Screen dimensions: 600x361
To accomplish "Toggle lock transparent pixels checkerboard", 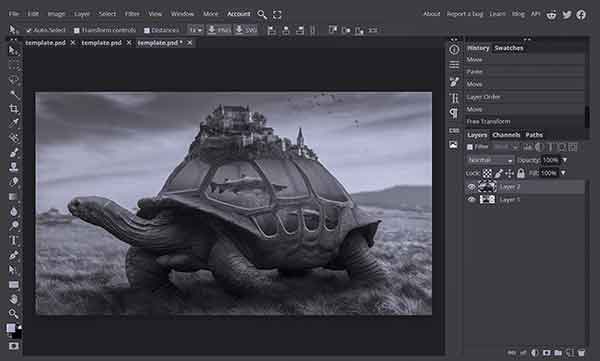I will pos(487,173).
